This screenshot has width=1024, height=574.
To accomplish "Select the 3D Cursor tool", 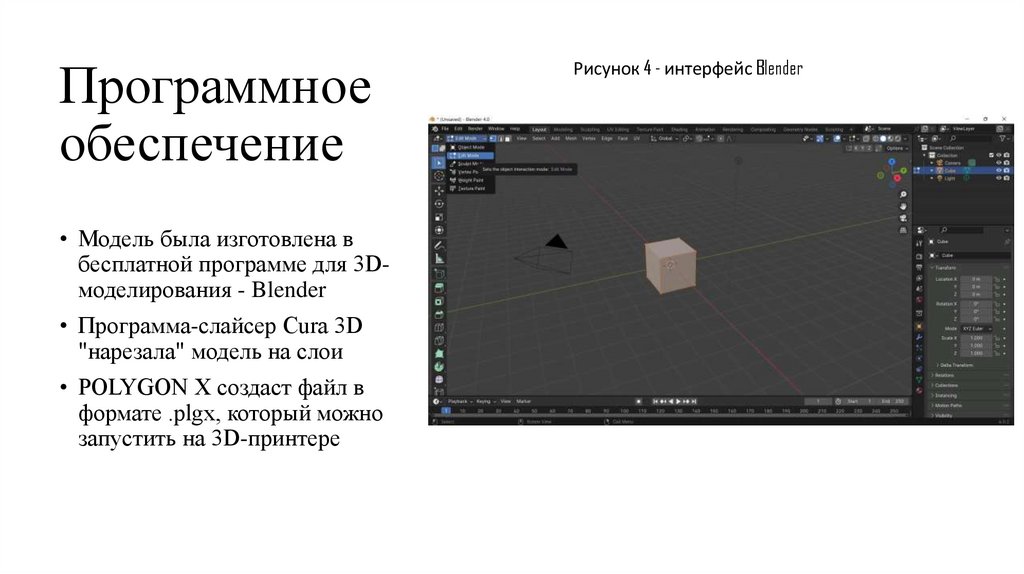I will (x=439, y=176).
